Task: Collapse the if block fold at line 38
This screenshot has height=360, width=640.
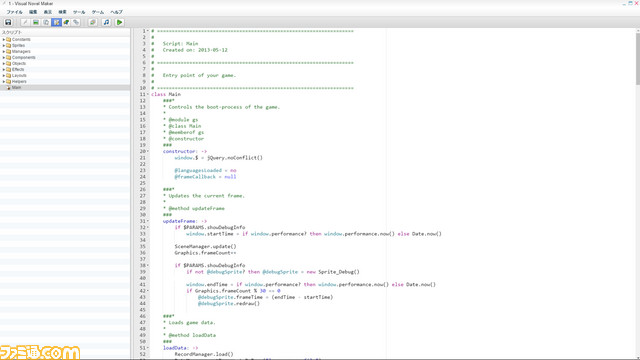Action: [x=148, y=265]
